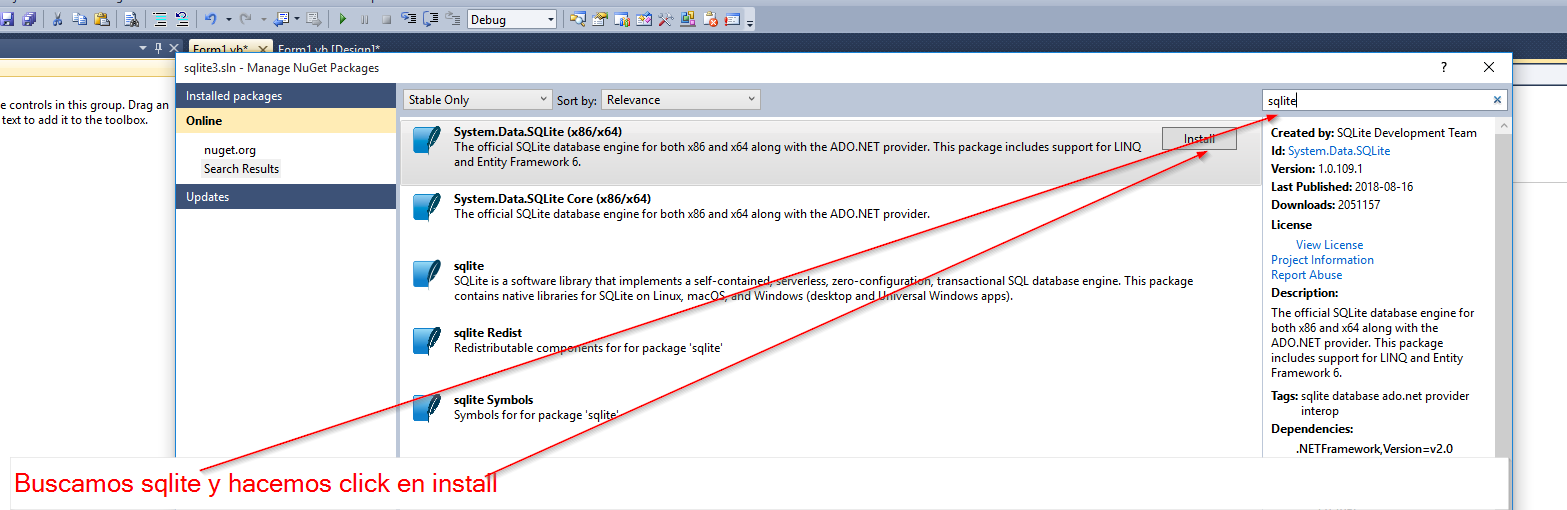Install the System.Data.SQLite (x86/x64) package

[x=1199, y=139]
